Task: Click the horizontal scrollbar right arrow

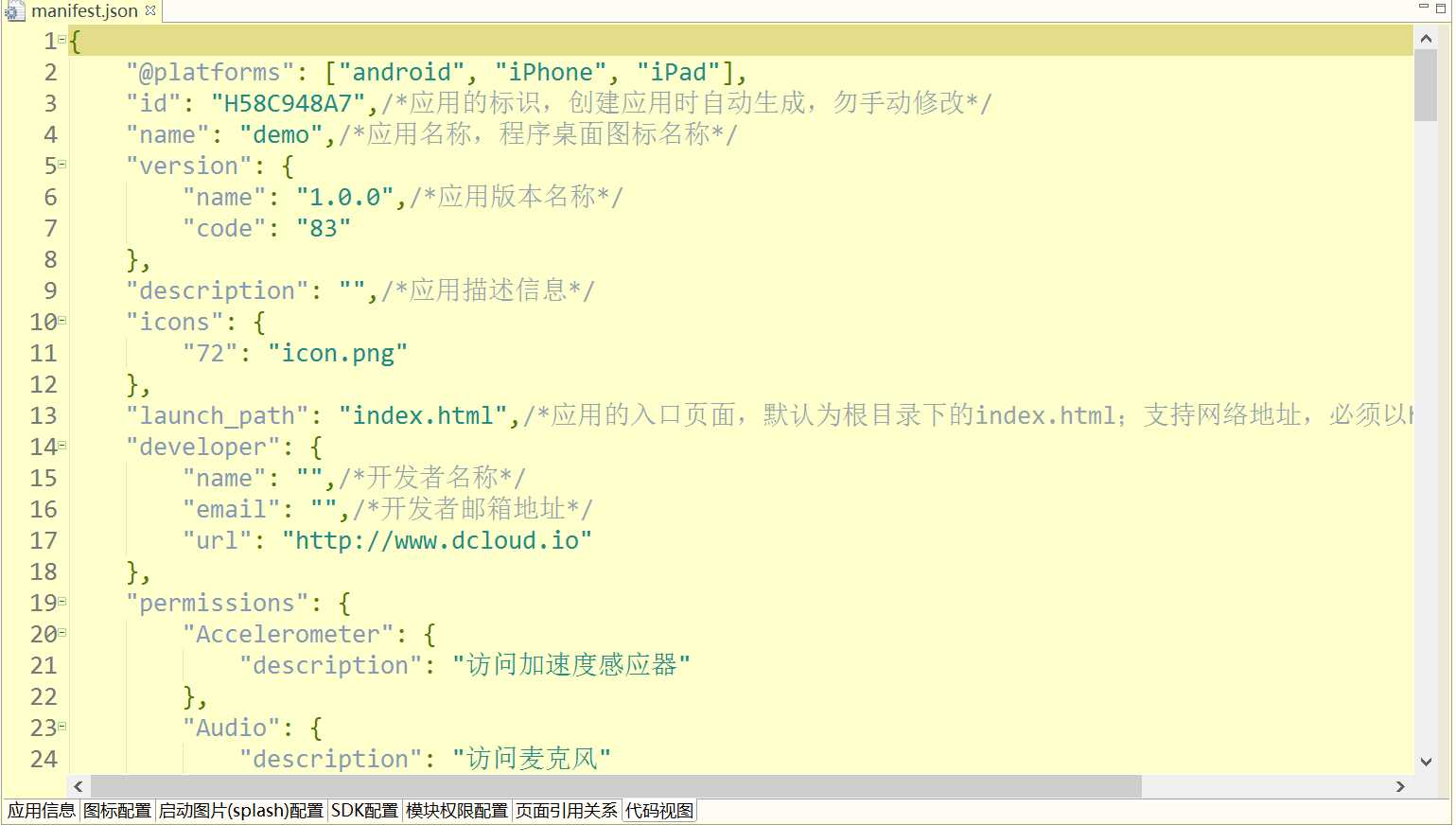Action: pyautogui.click(x=1400, y=787)
